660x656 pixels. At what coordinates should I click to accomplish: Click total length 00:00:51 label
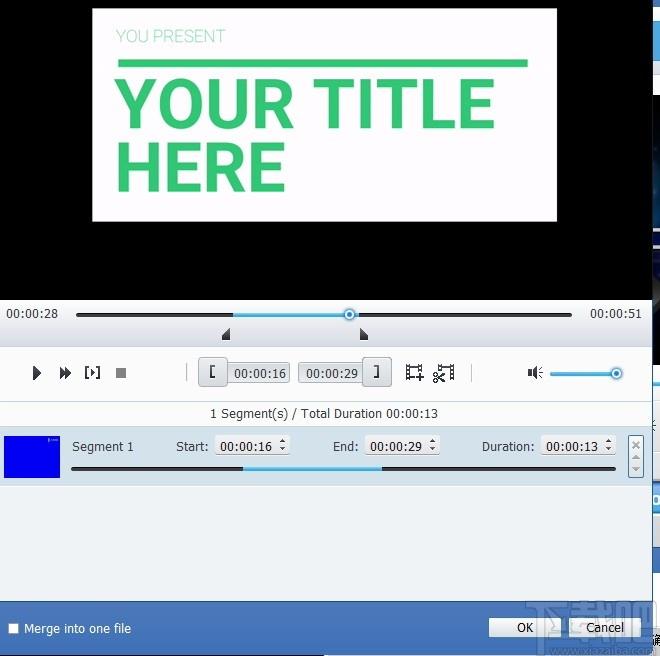[615, 314]
